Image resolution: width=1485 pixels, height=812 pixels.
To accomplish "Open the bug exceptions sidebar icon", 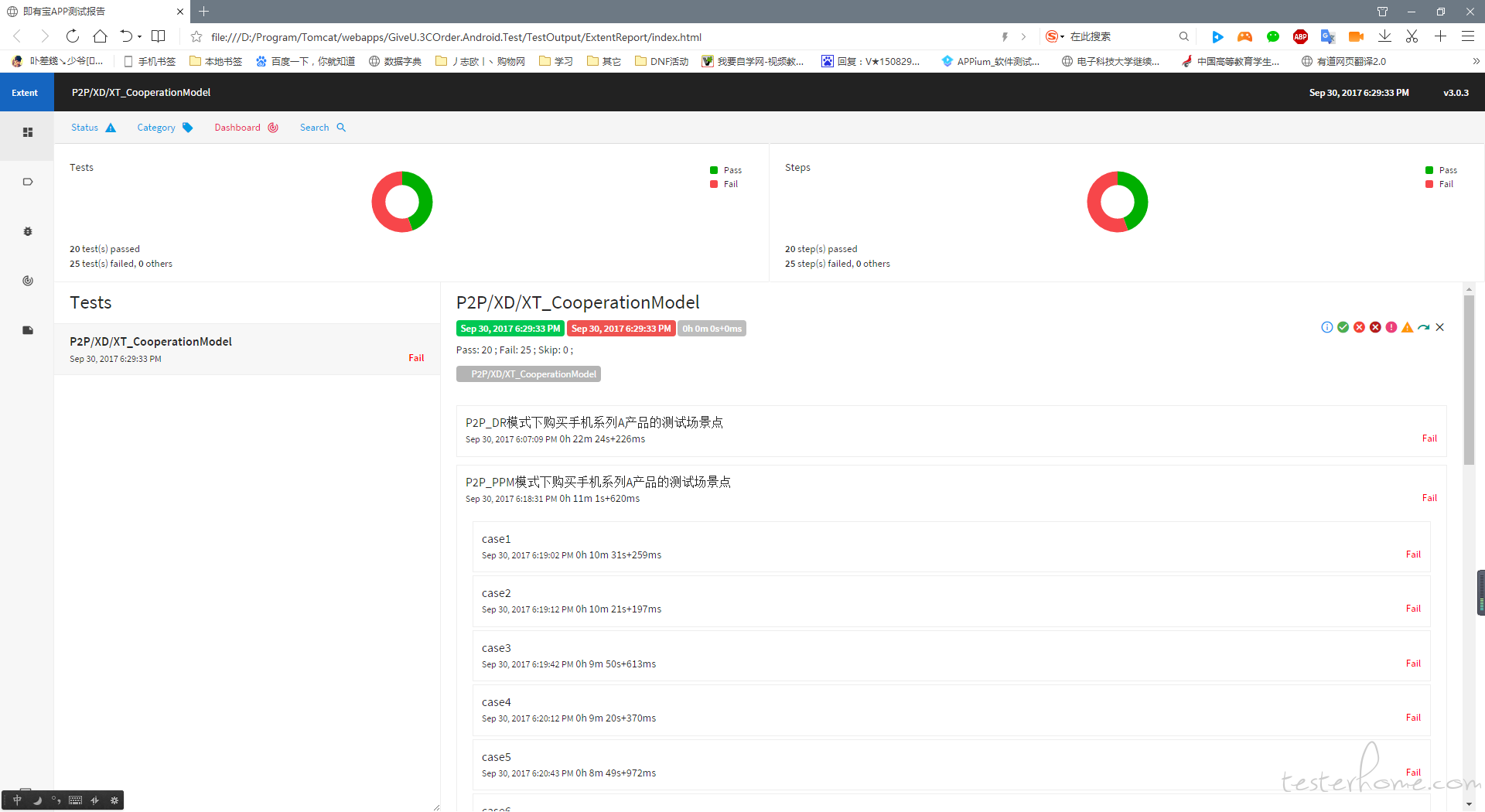I will point(27,232).
